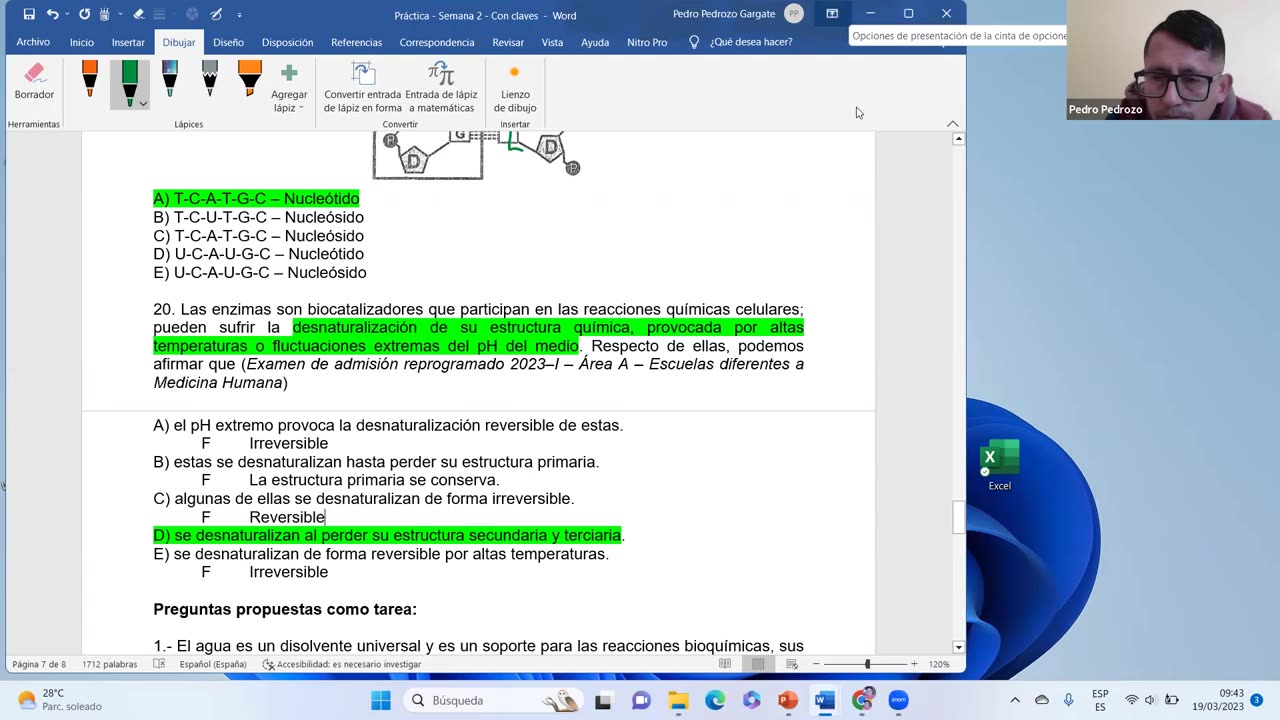Viewport: 1280px width, 720px height.
Task: Switch to the Diseño tab
Action: pos(228,42)
